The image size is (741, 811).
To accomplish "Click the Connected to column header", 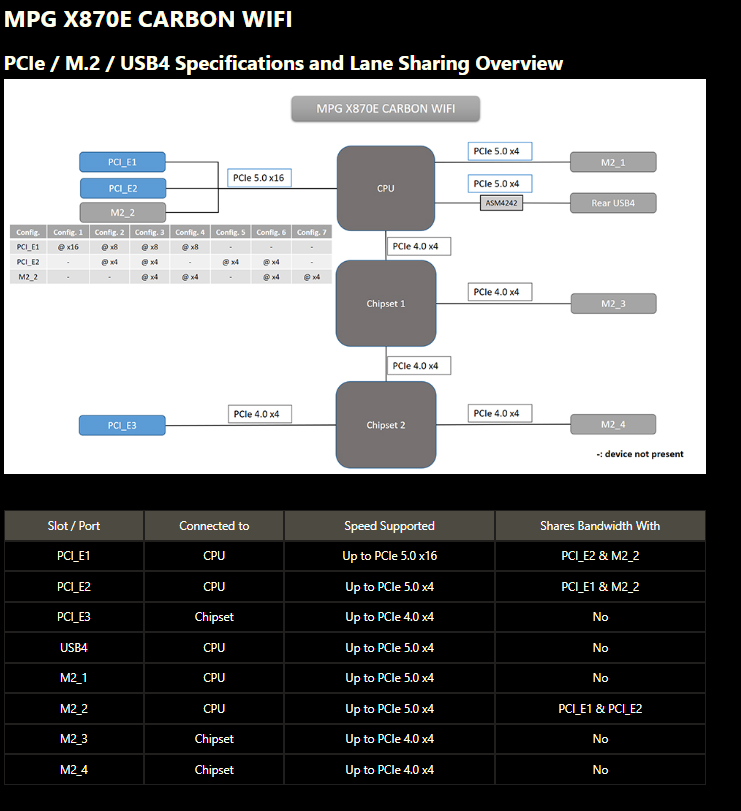I will 214,526.
